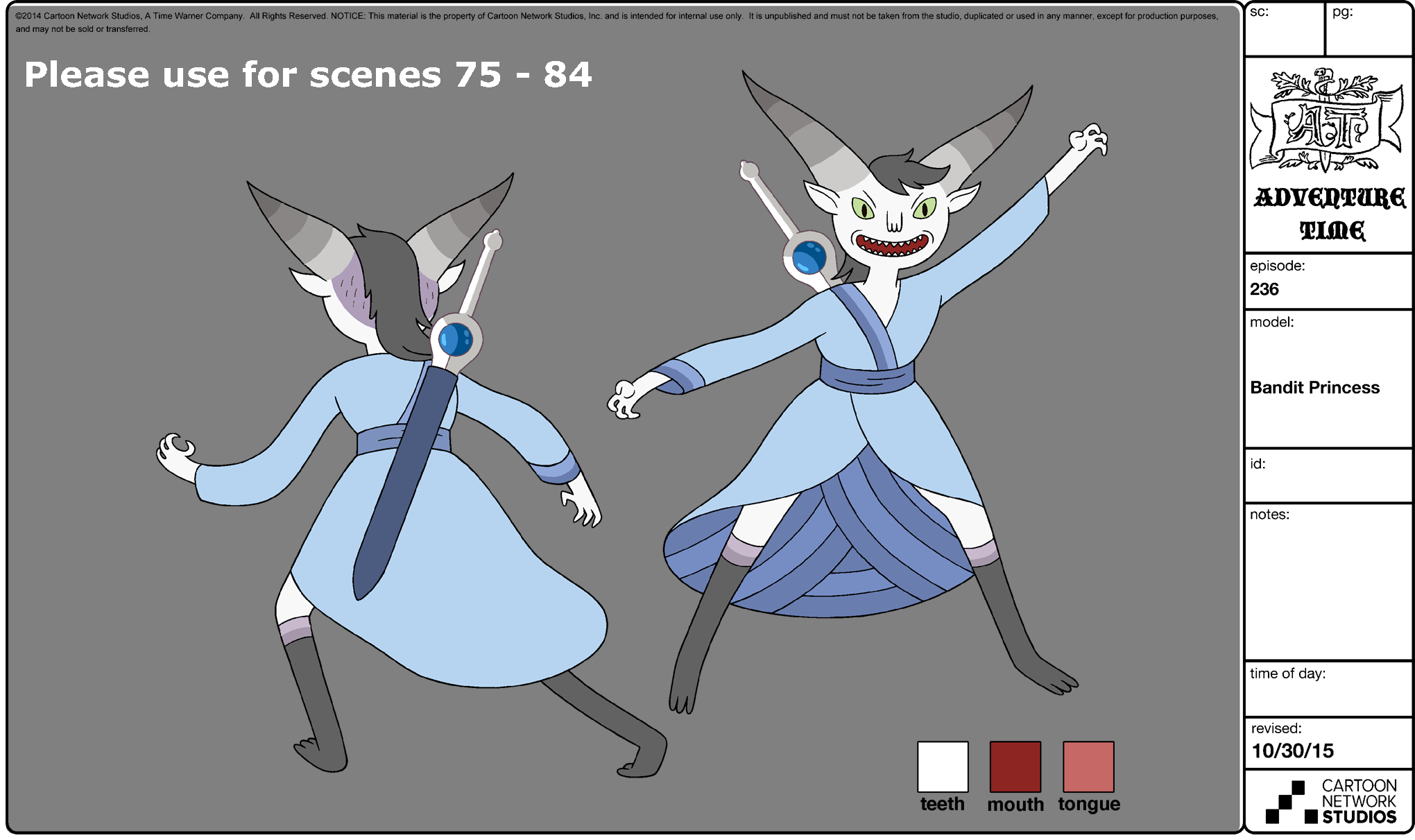Image resolution: width=1415 pixels, height=840 pixels.
Task: Click the Cartoon Network Studios checker logo
Action: 1285,802
